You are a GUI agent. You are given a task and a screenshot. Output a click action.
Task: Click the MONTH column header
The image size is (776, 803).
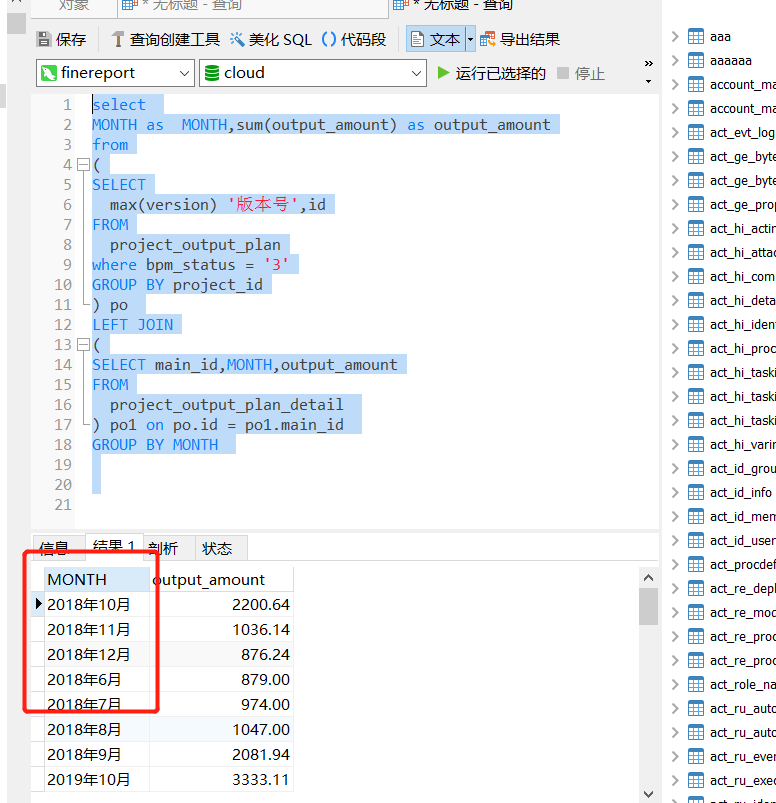coord(97,580)
